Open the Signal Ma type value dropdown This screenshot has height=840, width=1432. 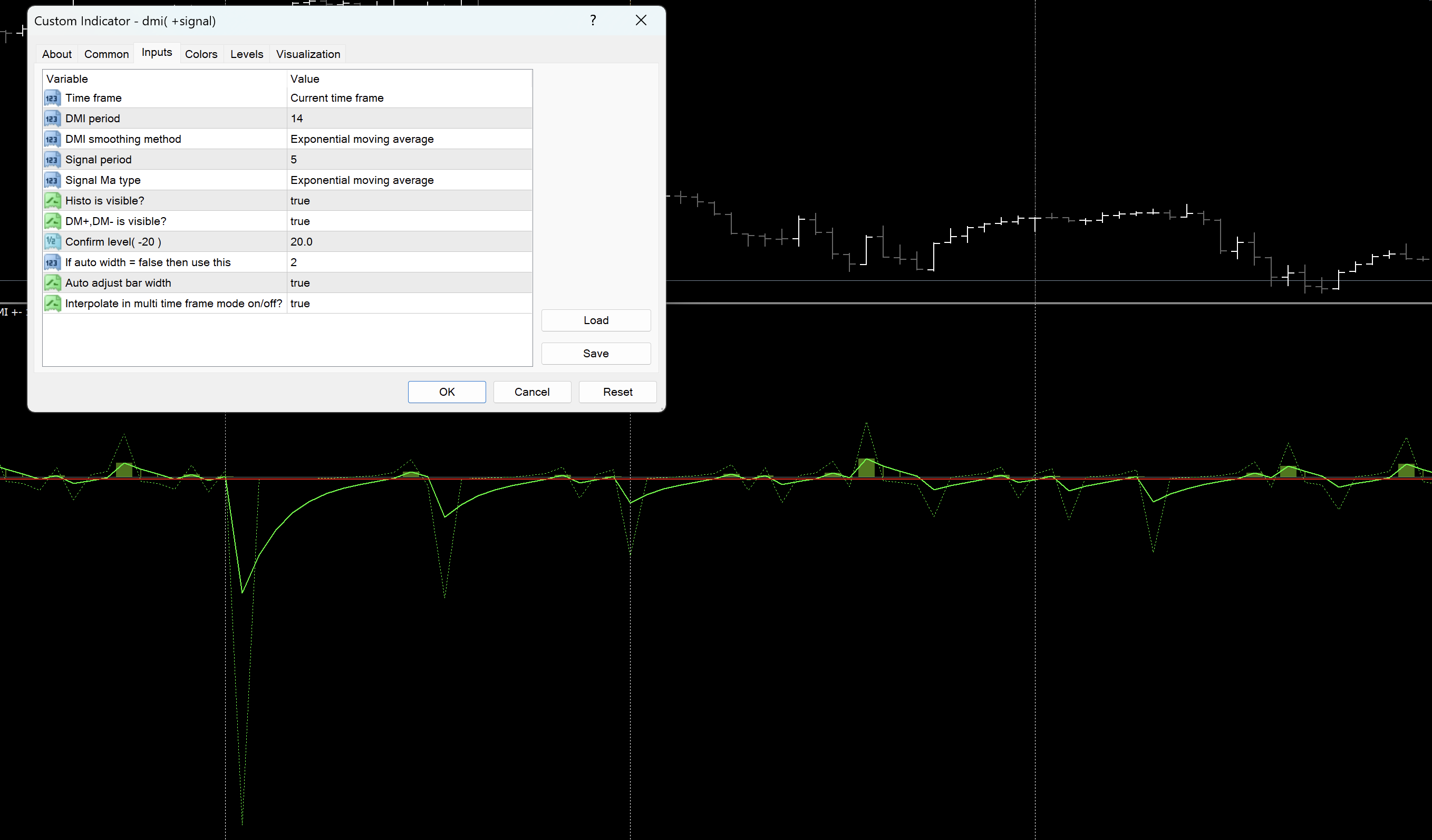pyautogui.click(x=362, y=180)
